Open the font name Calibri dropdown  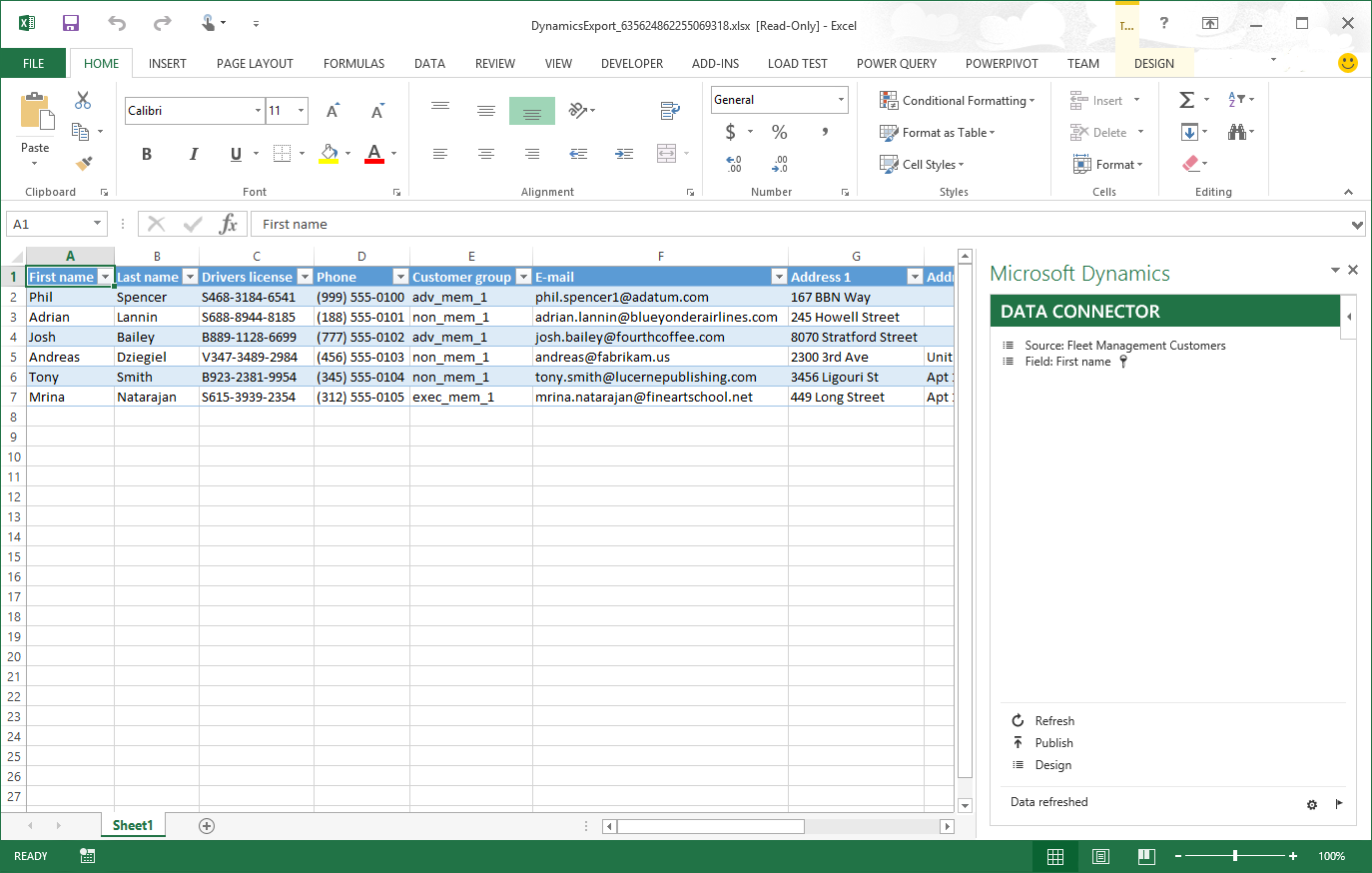click(x=258, y=111)
